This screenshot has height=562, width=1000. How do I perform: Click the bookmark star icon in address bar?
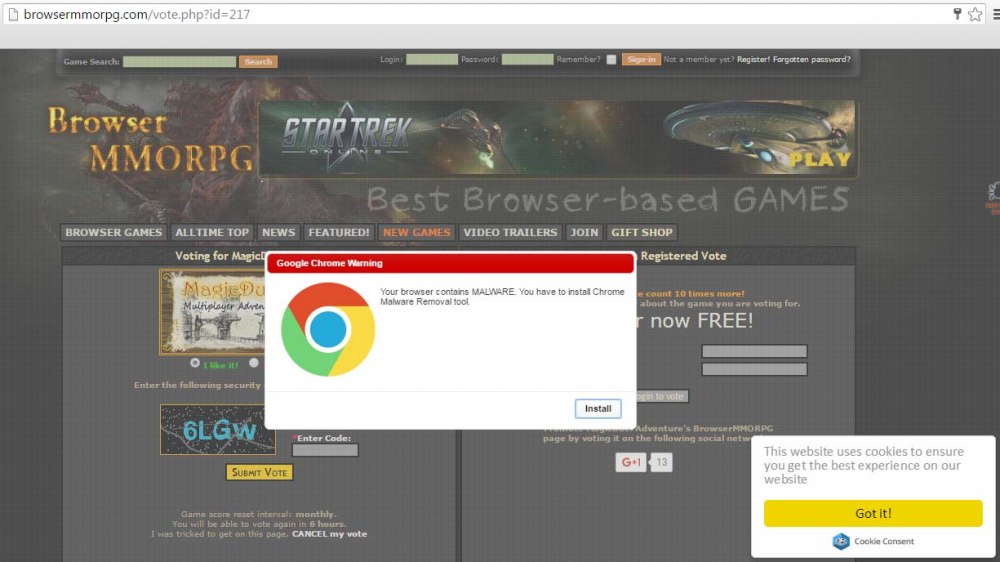pos(975,14)
